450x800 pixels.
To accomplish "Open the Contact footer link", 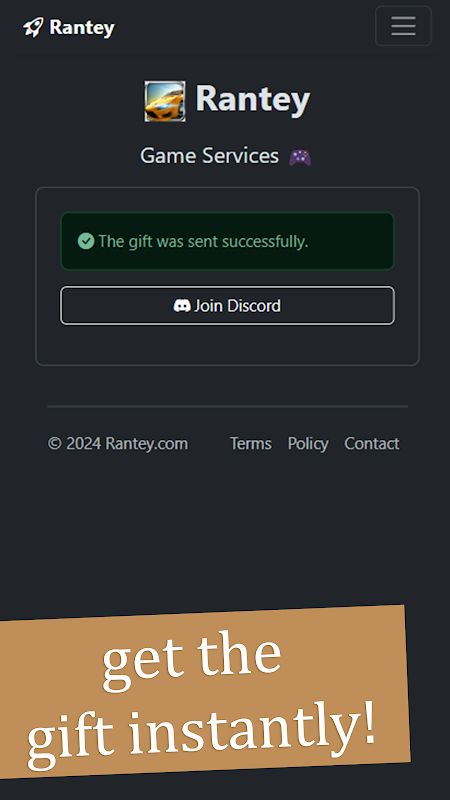I will pyautogui.click(x=371, y=443).
